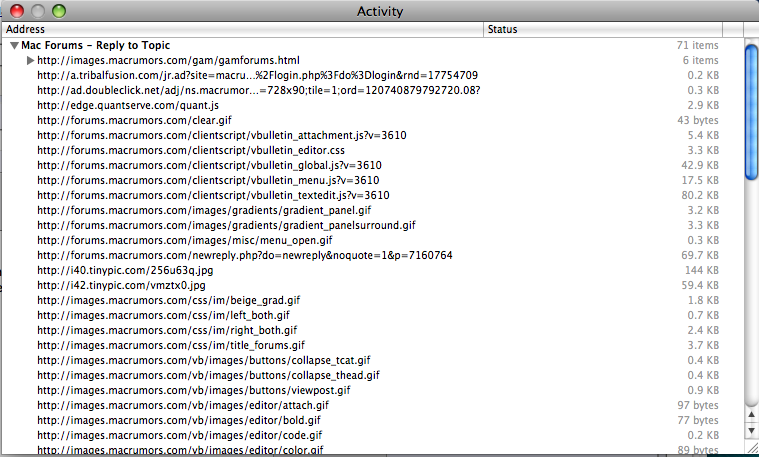Viewport: 759px width, 457px height.
Task: Select the editor/attach.gif row
Action: [373, 406]
